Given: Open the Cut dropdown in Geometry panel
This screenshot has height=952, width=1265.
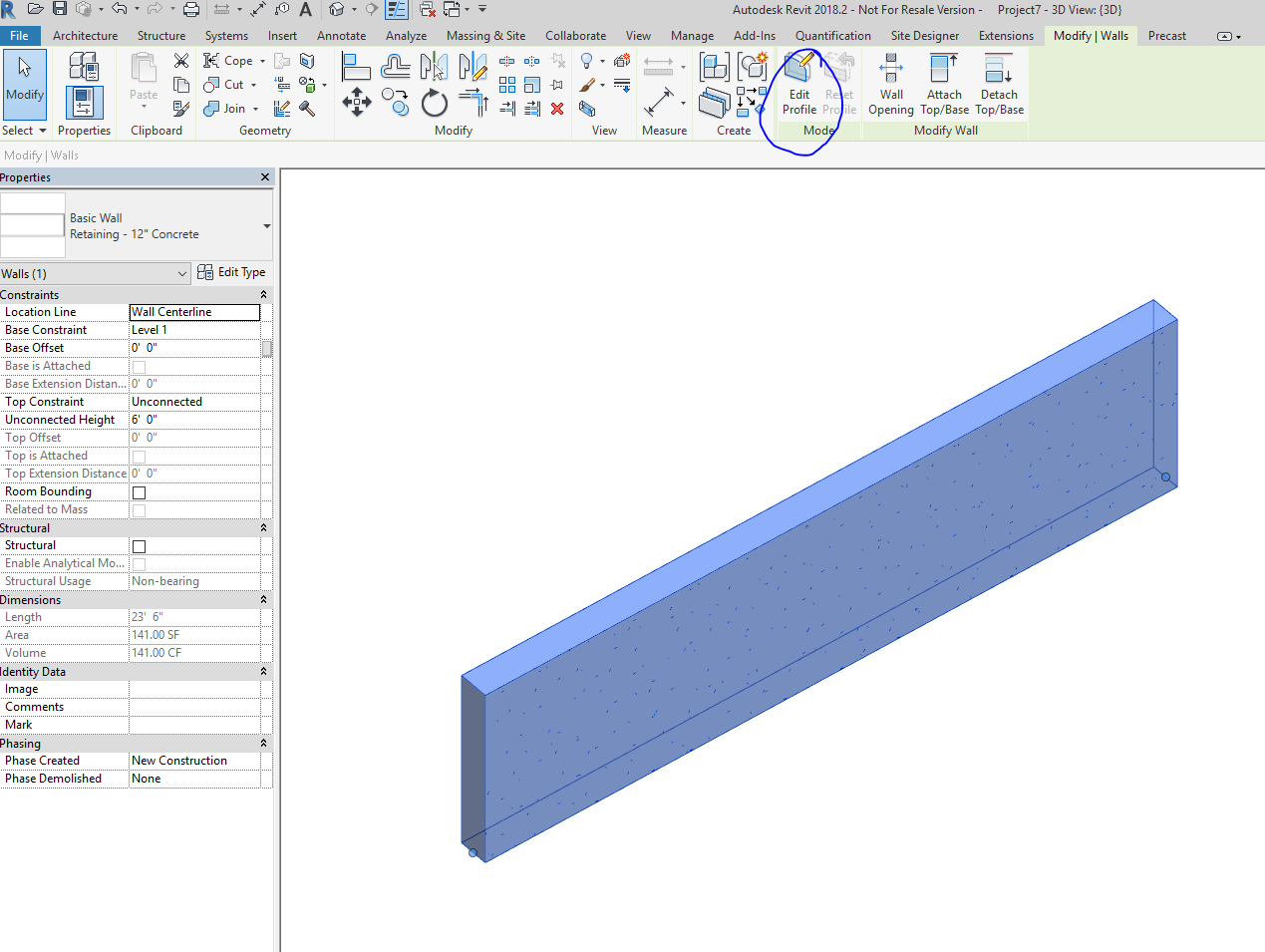Looking at the screenshot, I should click(x=253, y=84).
